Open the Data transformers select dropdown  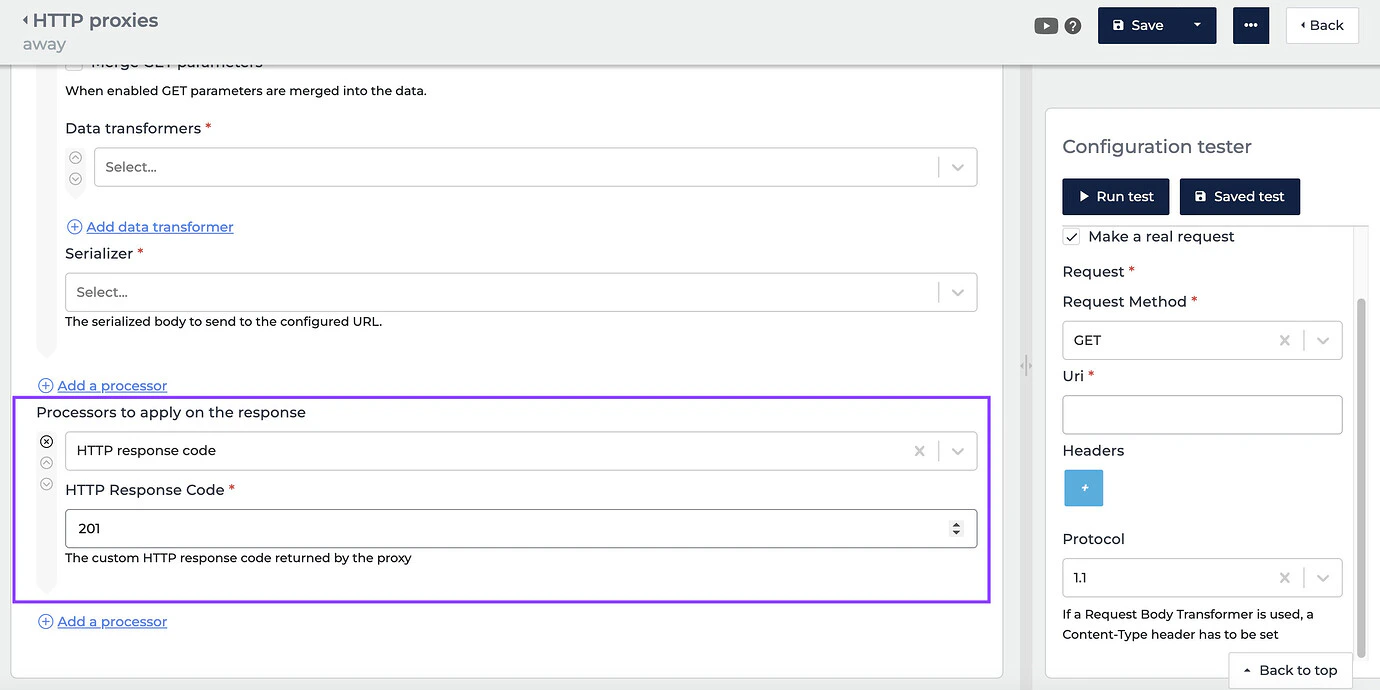point(535,167)
